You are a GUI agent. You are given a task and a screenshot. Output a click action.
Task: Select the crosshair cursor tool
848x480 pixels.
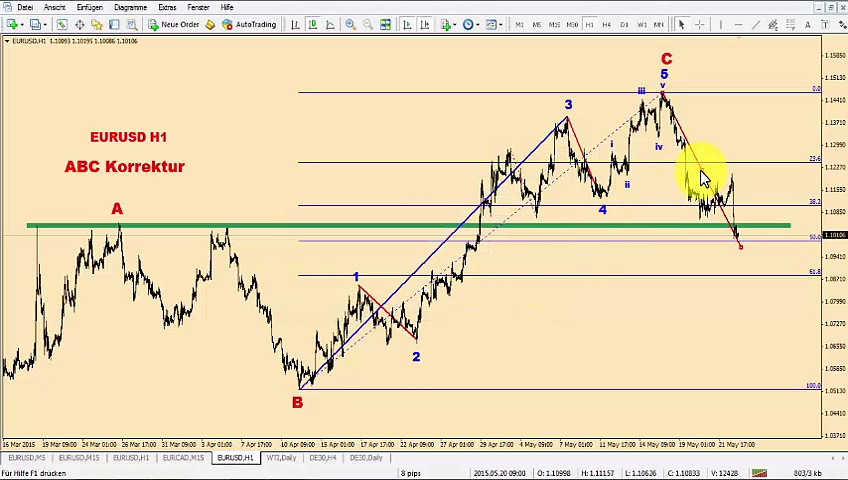pyautogui.click(x=699, y=24)
